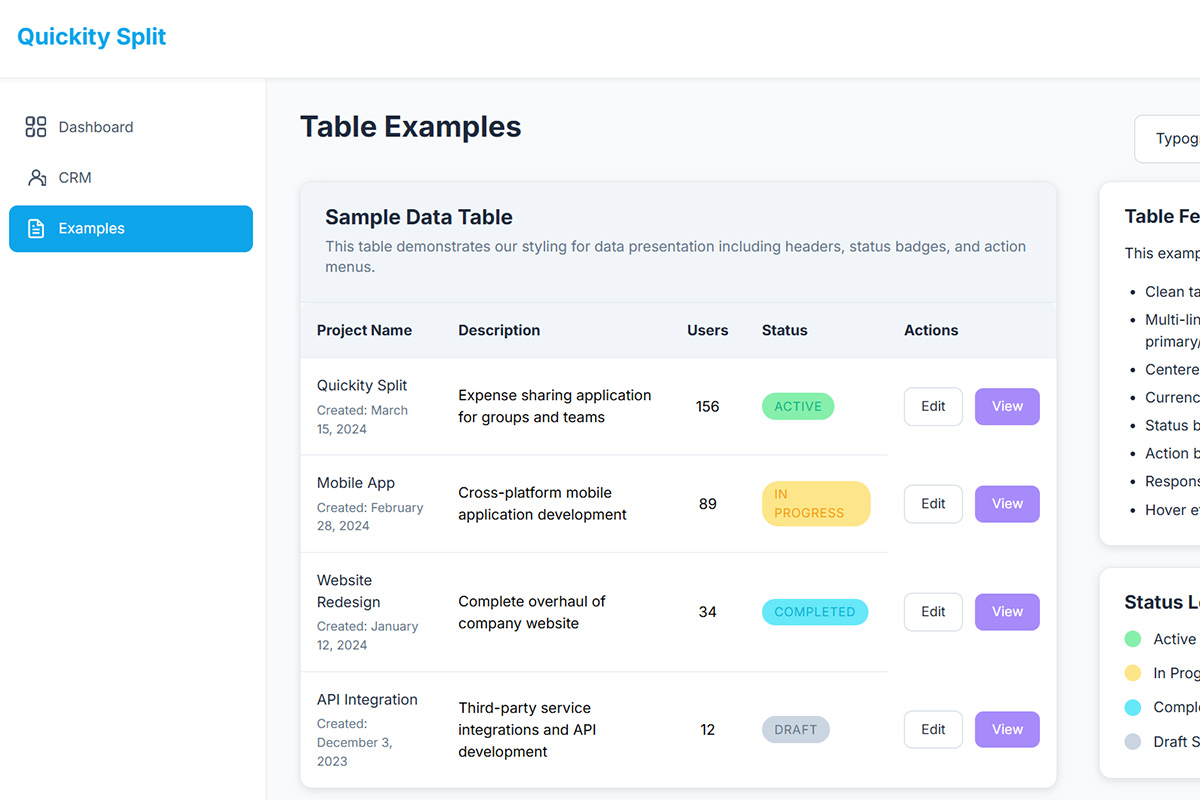Click the Website Redesign project name
The height and width of the screenshot is (800, 1200).
click(349, 591)
